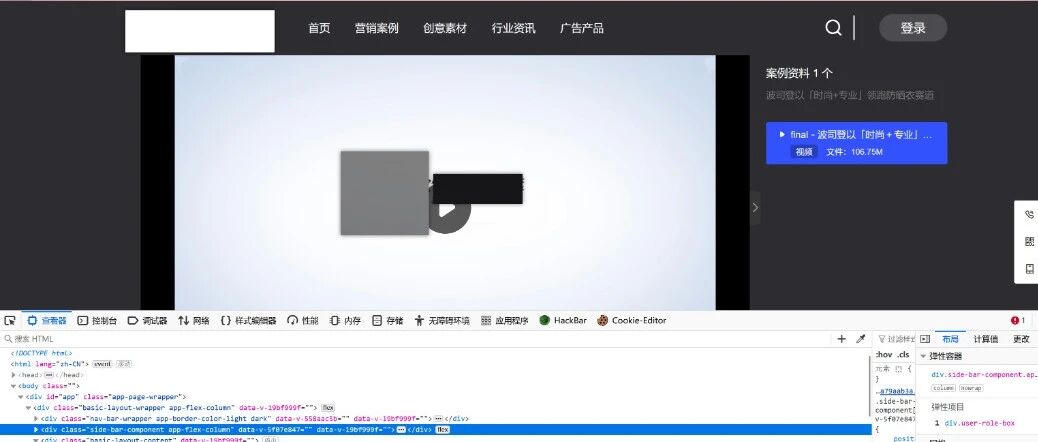
Task: Collapse the 弹性容器 flex container section
Action: tap(923, 357)
